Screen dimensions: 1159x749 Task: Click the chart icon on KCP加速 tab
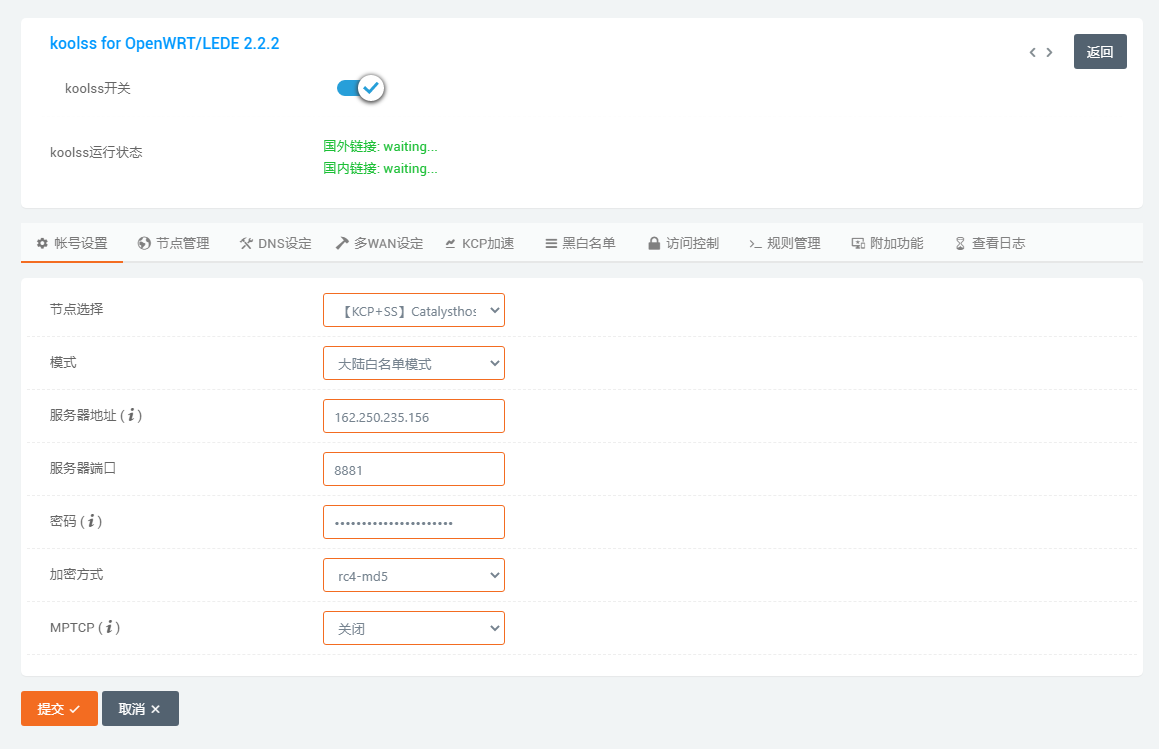pyautogui.click(x=450, y=243)
